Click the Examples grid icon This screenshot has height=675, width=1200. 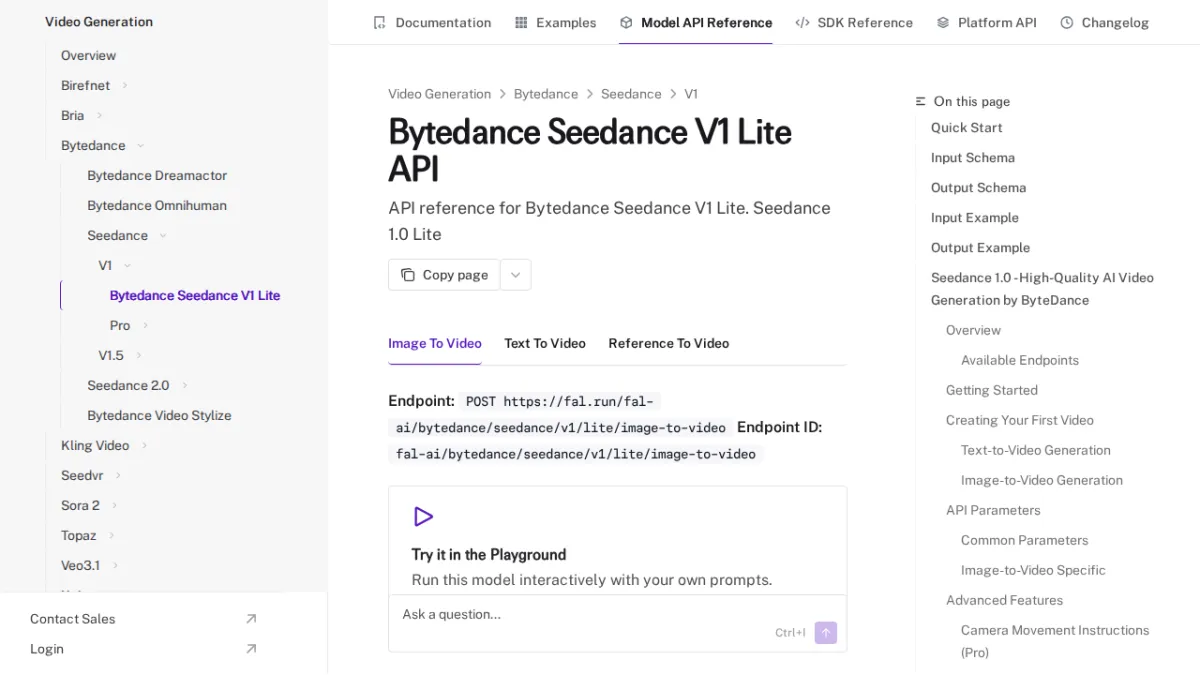pyautogui.click(x=521, y=22)
